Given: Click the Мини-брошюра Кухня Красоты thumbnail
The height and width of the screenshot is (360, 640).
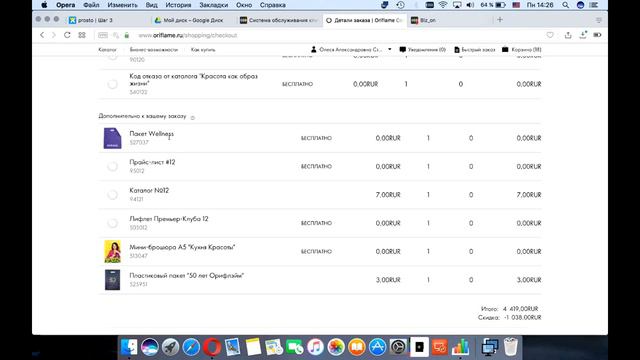Looking at the screenshot, I should [x=113, y=251].
